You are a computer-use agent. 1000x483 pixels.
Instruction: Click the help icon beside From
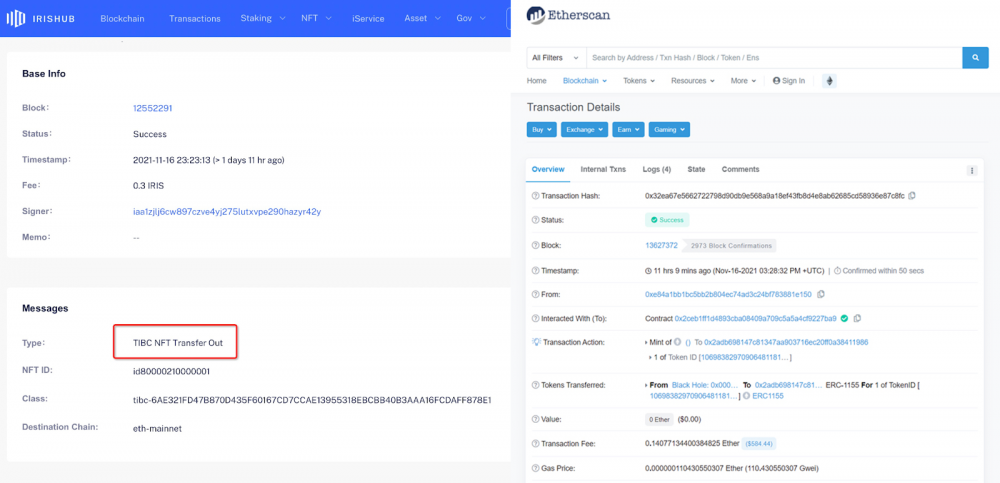tap(535, 294)
